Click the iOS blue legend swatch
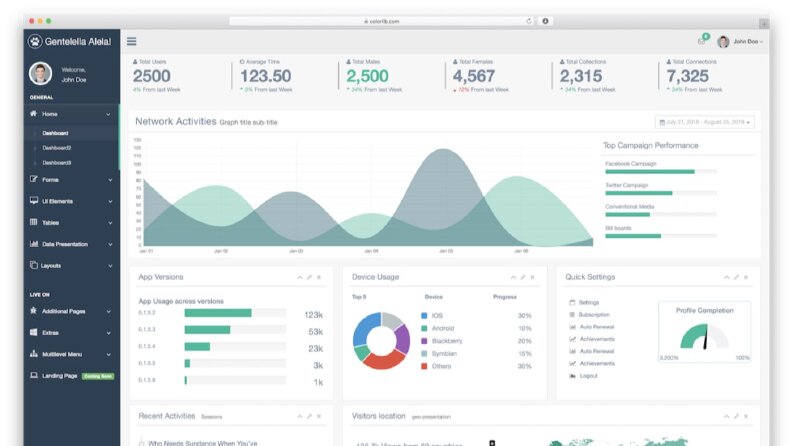 (x=424, y=316)
